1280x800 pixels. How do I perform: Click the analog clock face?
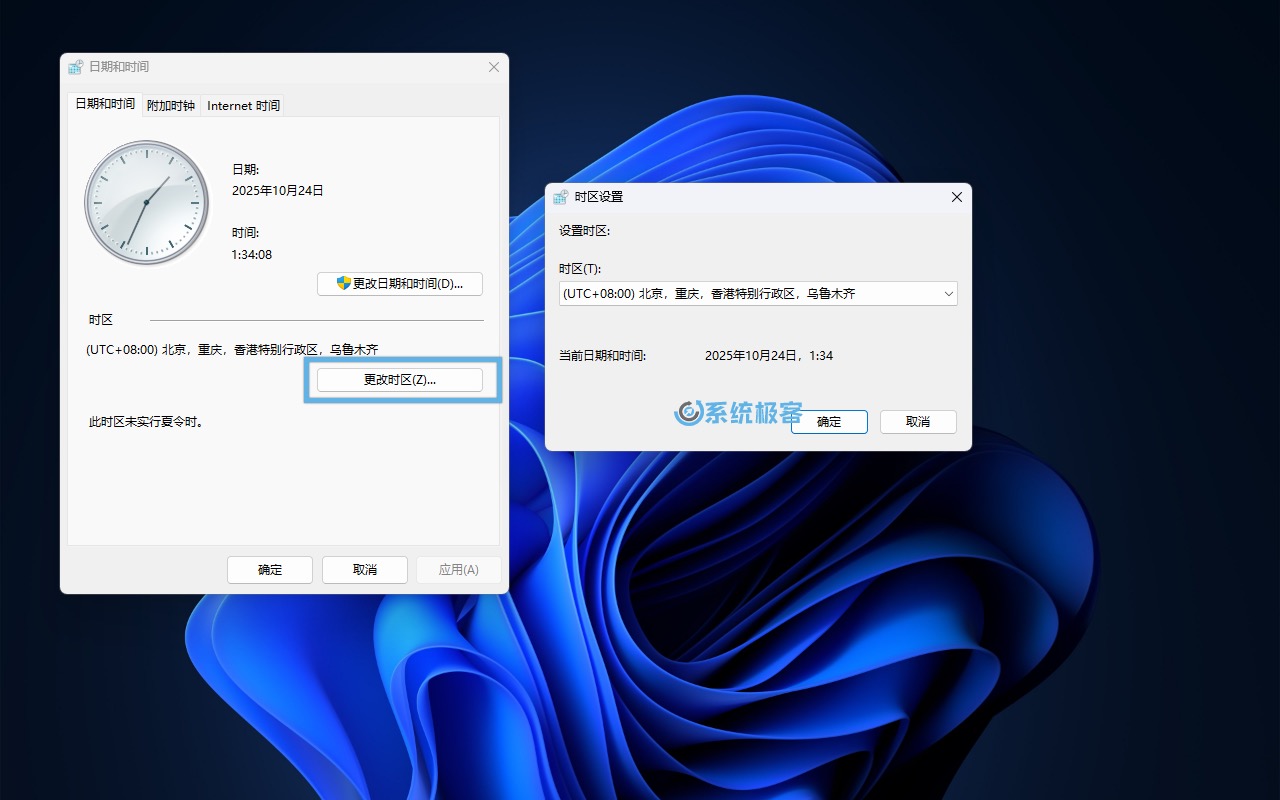click(x=146, y=202)
